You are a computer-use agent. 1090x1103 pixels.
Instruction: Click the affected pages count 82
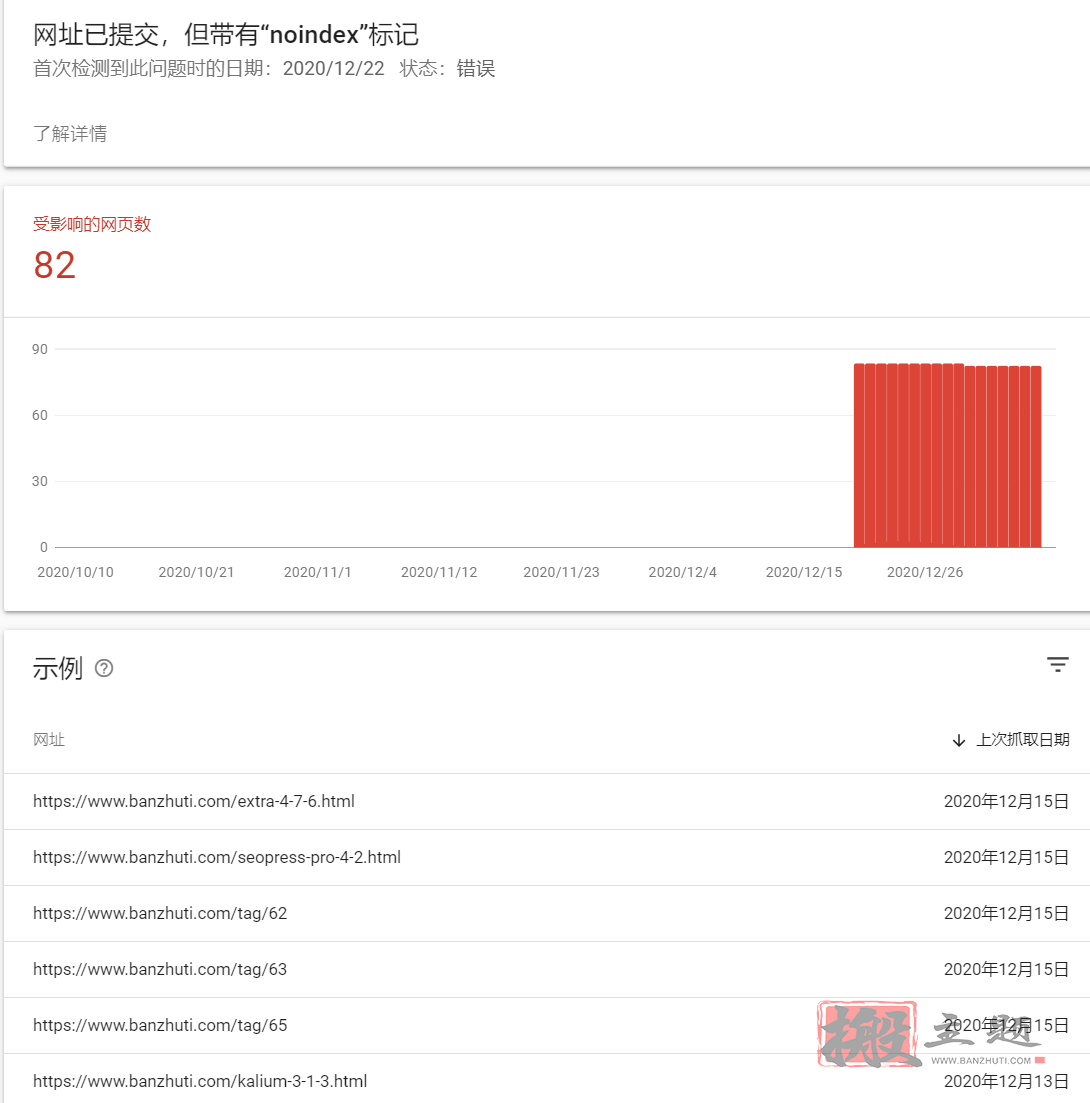54,265
